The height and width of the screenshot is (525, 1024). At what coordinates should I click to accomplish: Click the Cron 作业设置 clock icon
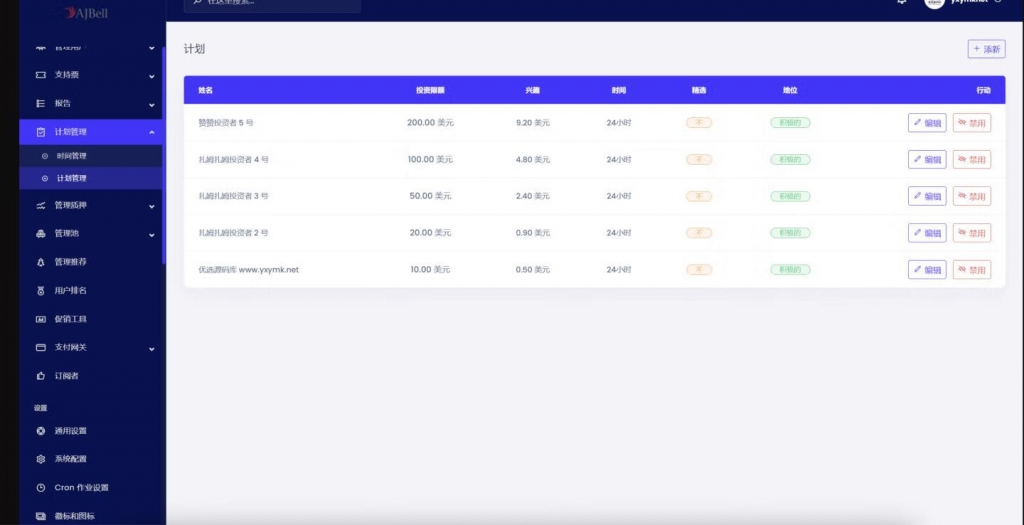tap(41, 488)
